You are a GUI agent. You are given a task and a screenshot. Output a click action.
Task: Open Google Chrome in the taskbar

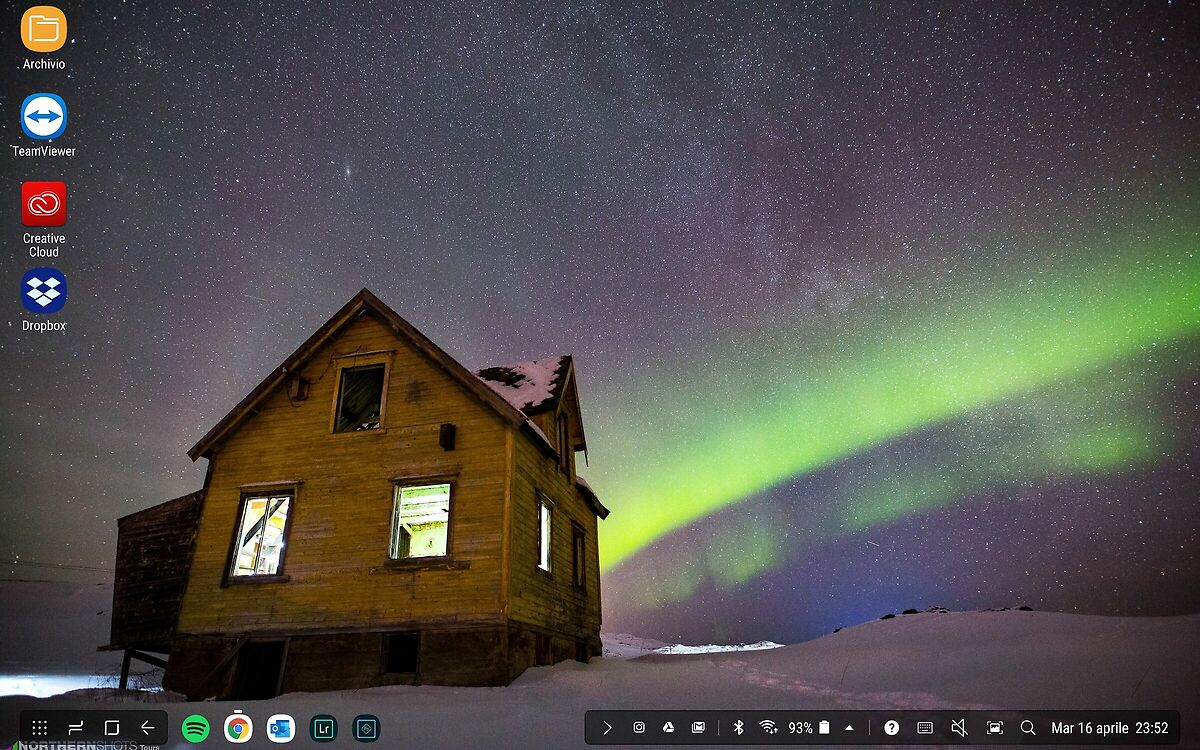click(x=238, y=728)
